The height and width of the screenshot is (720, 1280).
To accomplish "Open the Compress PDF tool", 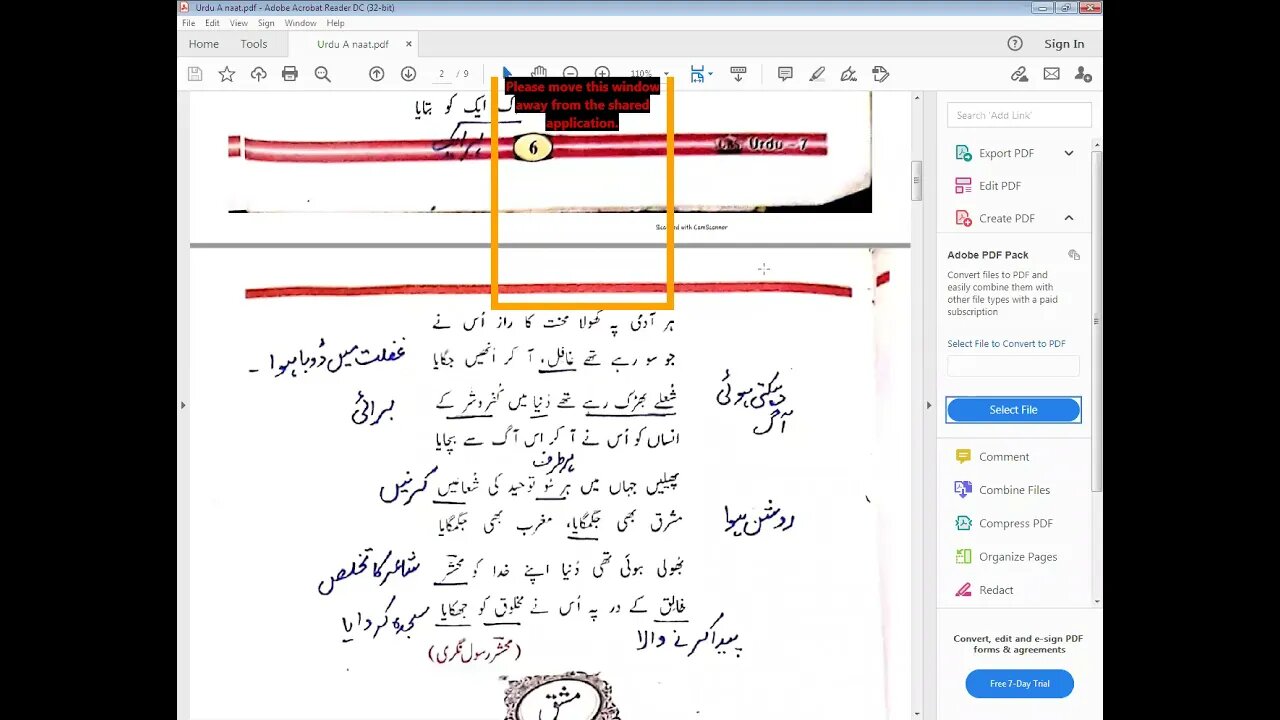I will click(x=1015, y=523).
